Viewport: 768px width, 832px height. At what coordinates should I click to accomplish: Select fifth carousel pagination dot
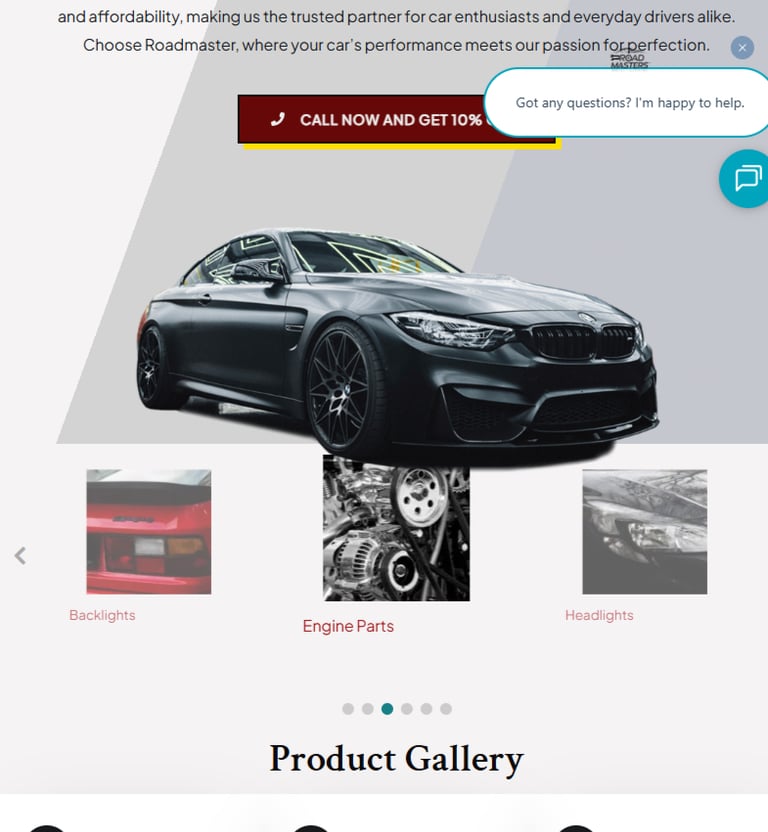pyautogui.click(x=426, y=709)
